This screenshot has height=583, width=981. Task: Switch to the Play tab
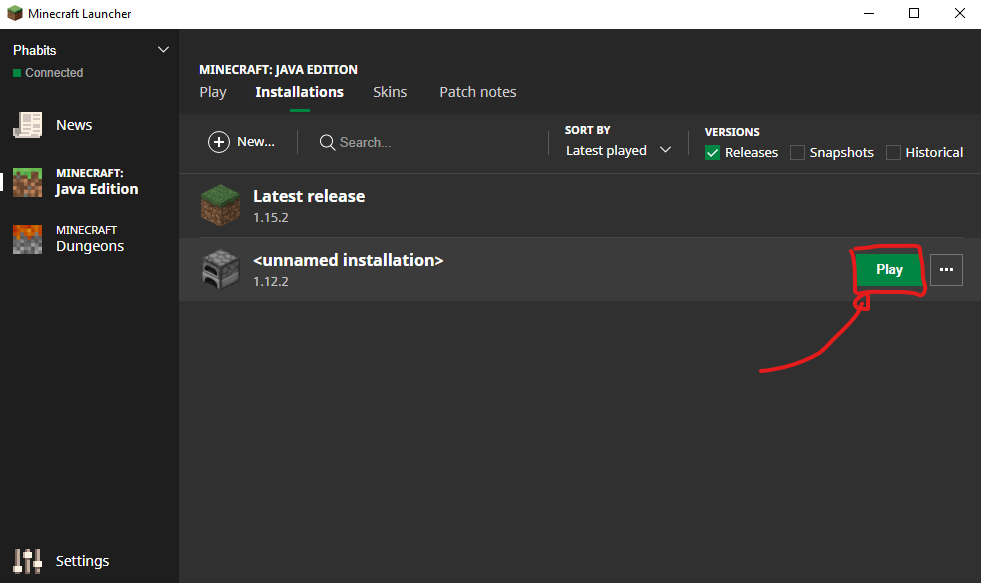point(213,92)
